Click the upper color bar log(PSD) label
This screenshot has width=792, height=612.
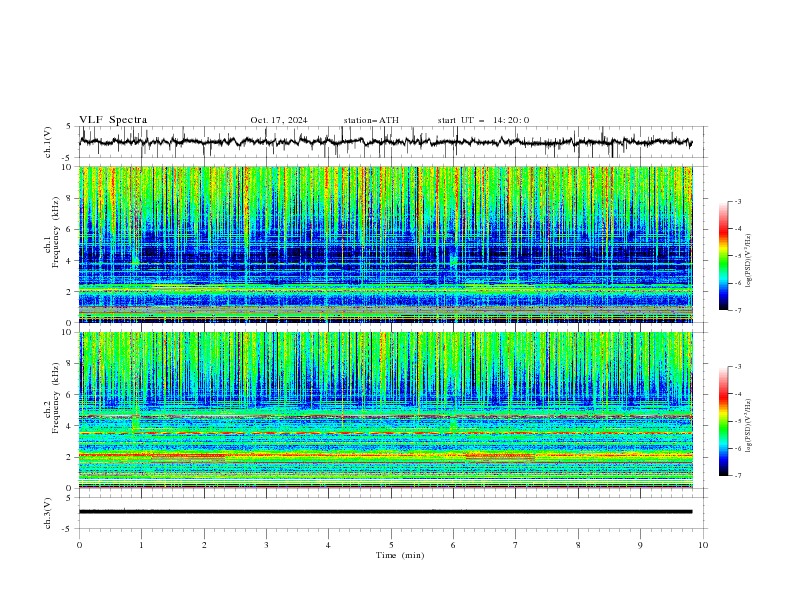(749, 260)
